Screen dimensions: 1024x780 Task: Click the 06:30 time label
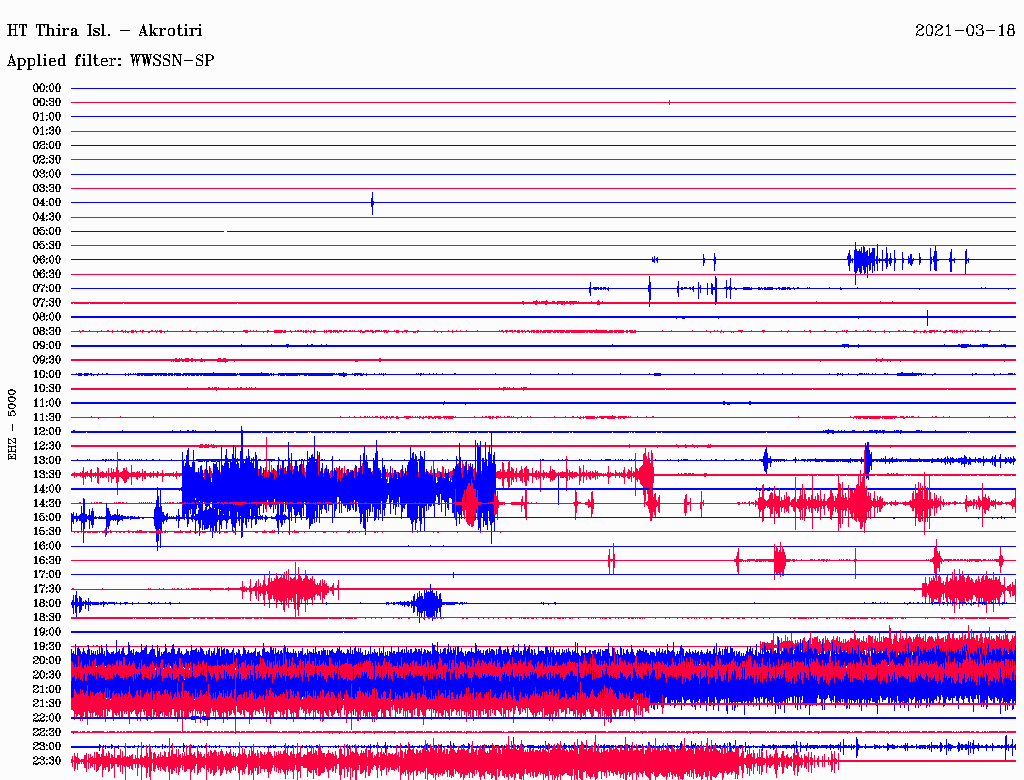click(47, 274)
